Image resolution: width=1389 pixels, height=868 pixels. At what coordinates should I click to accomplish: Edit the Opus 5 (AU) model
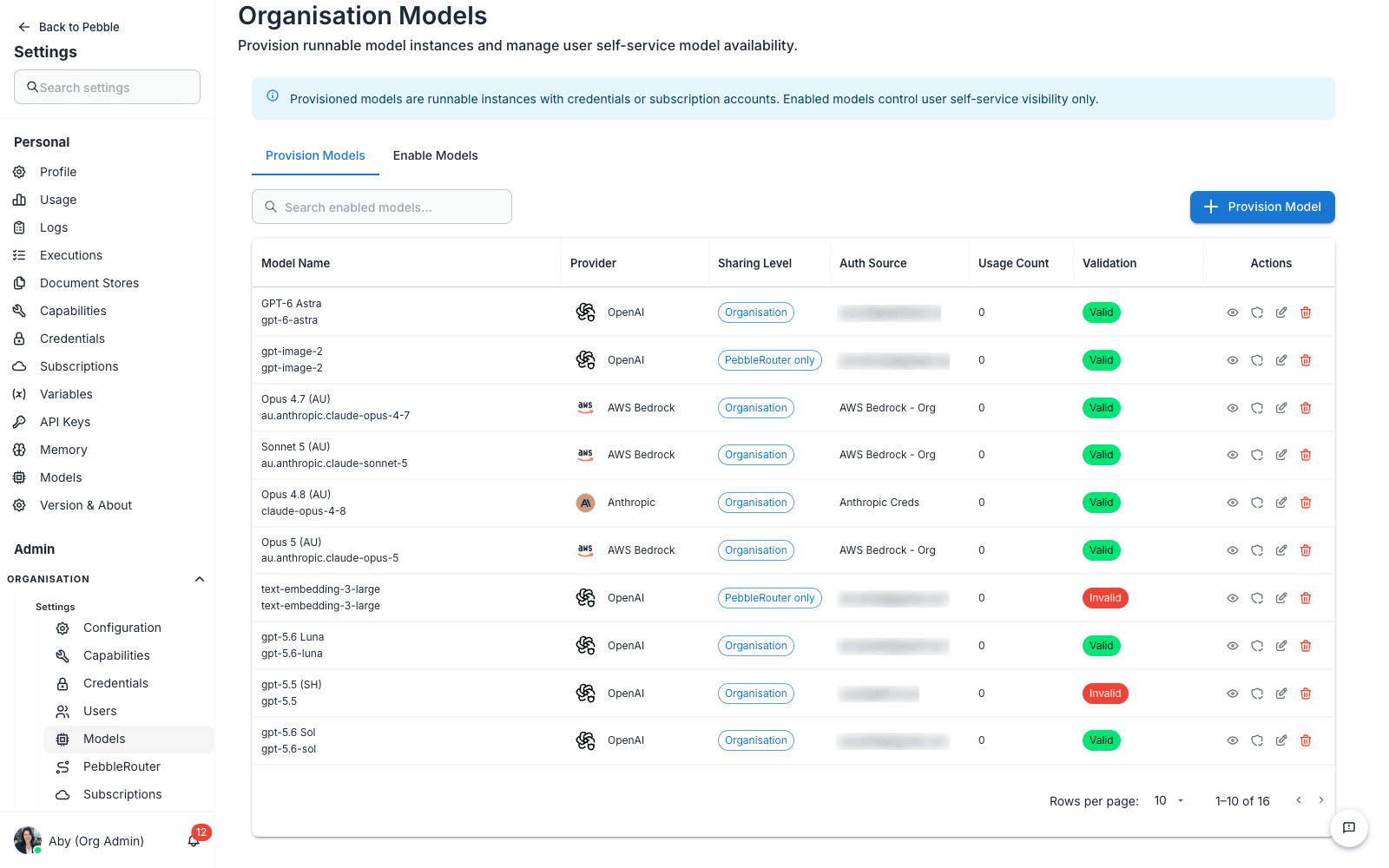(1280, 550)
